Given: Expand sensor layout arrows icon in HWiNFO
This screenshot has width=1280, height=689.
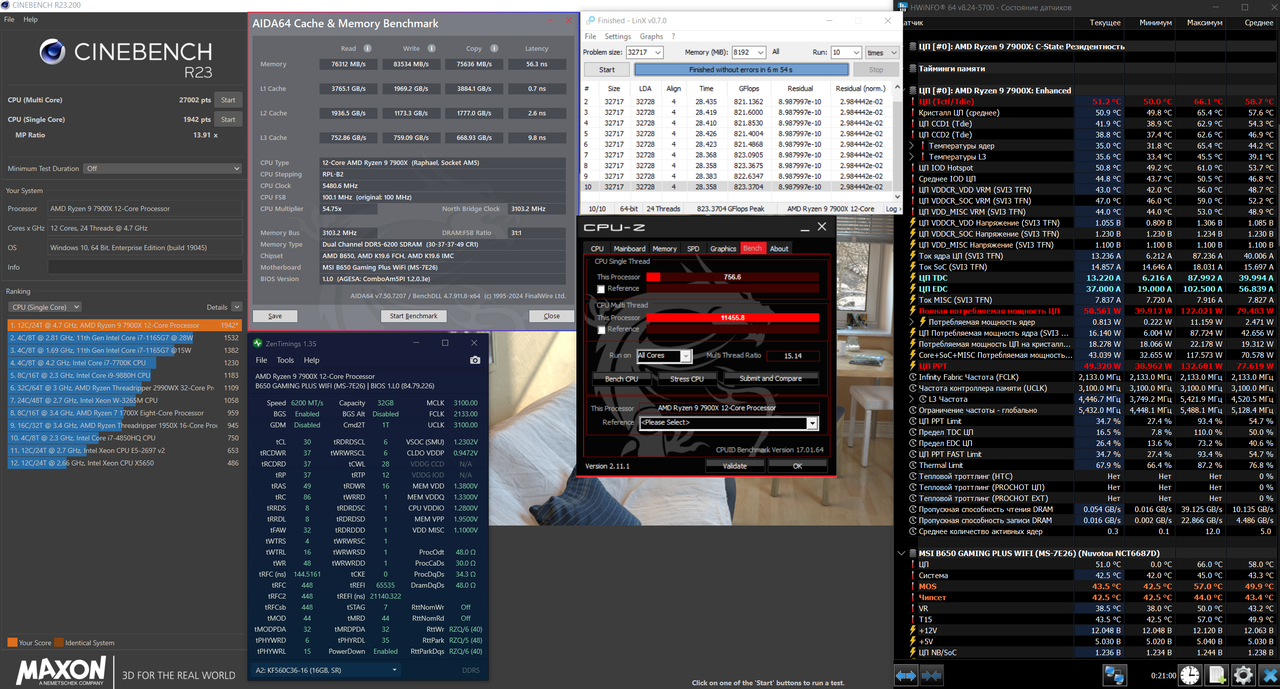Looking at the screenshot, I should [x=906, y=675].
